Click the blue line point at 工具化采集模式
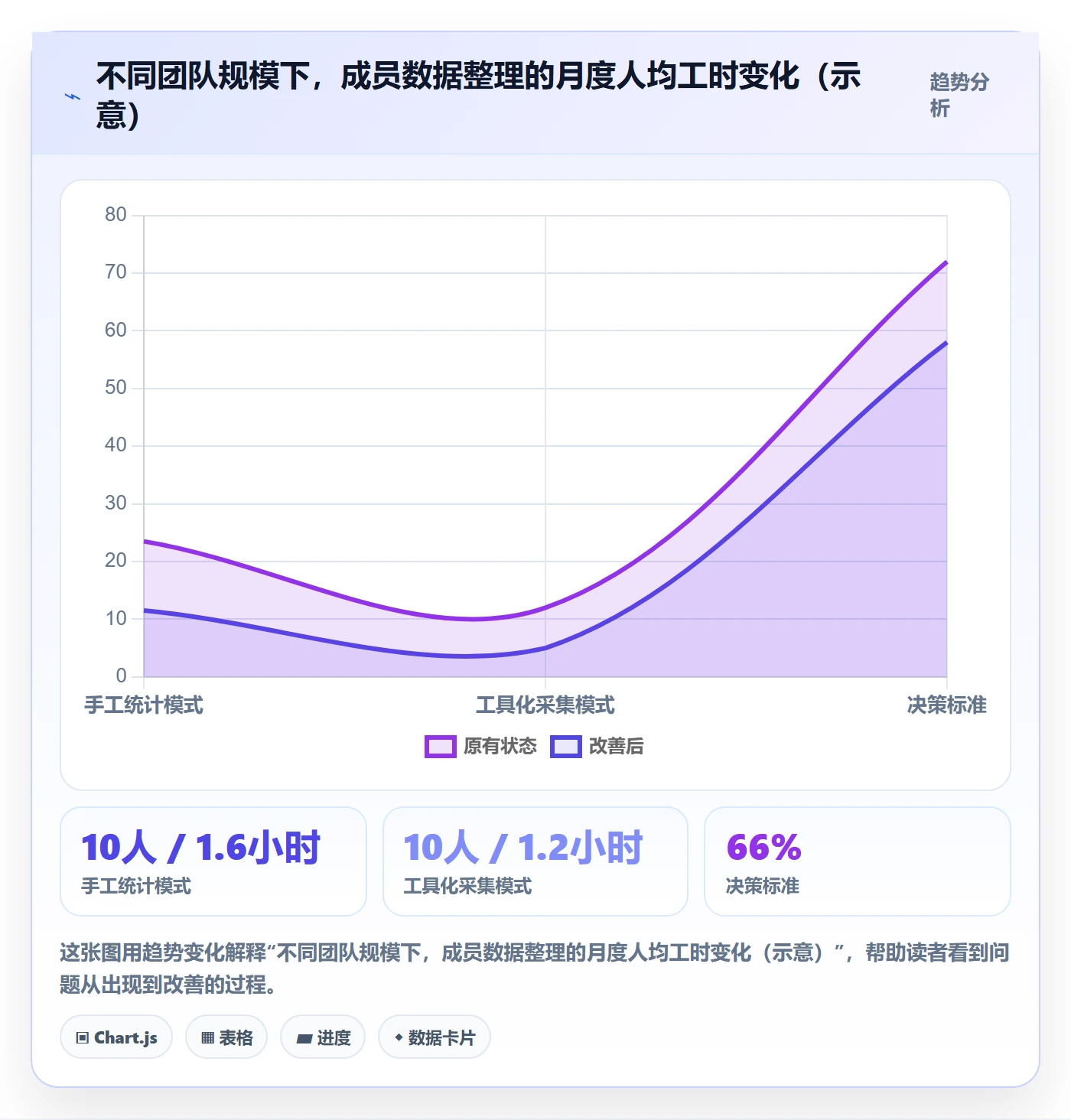1071x1120 pixels. point(545,648)
